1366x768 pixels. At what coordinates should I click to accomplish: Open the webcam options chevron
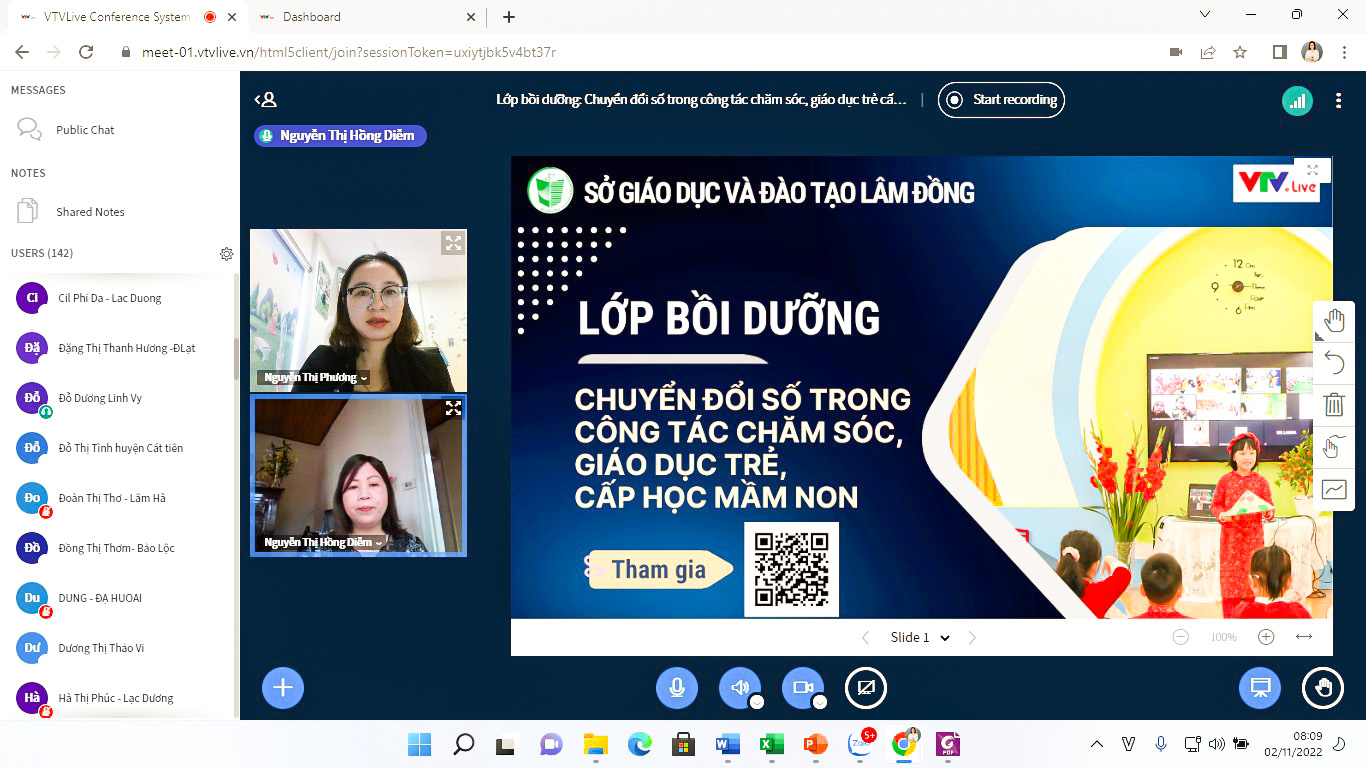click(x=820, y=702)
